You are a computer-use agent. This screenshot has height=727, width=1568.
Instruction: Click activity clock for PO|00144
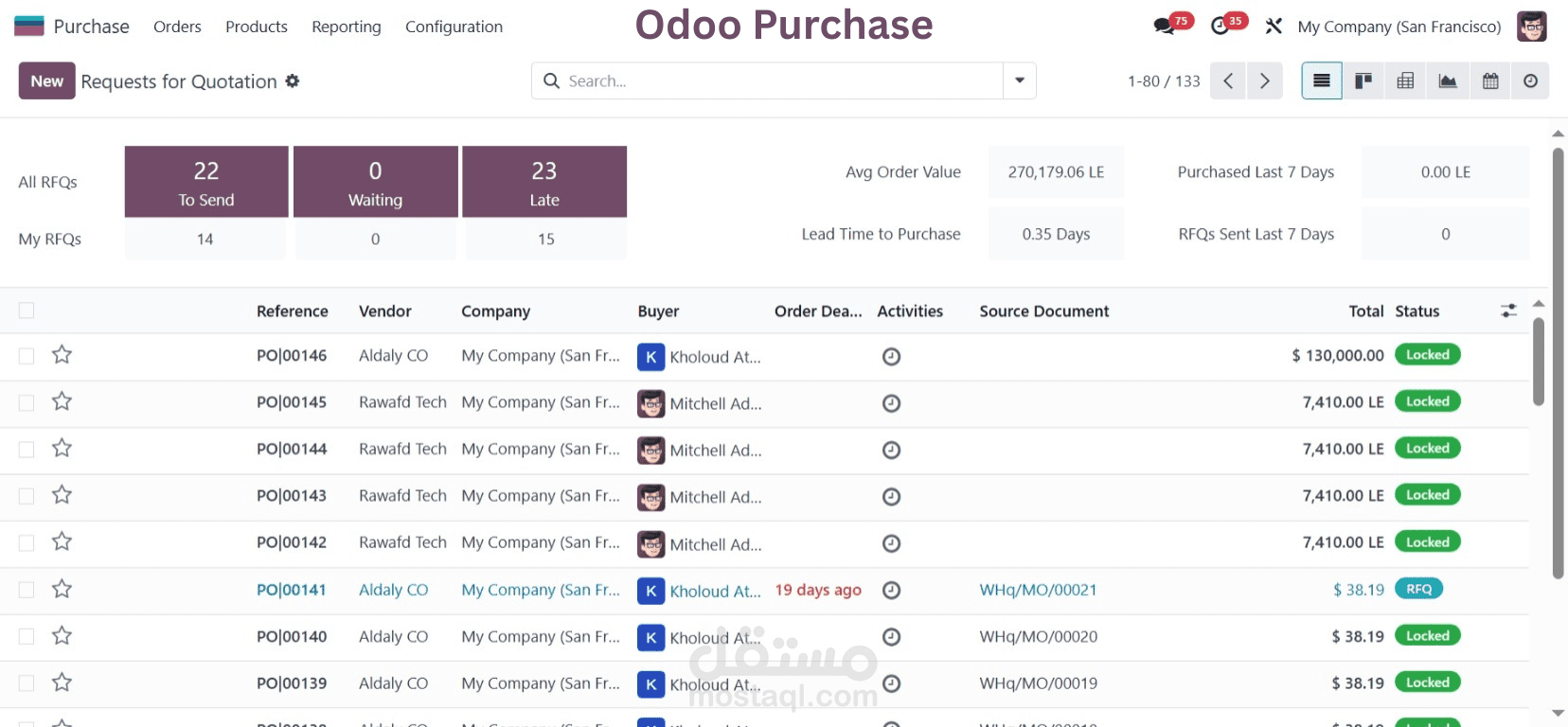coord(891,450)
